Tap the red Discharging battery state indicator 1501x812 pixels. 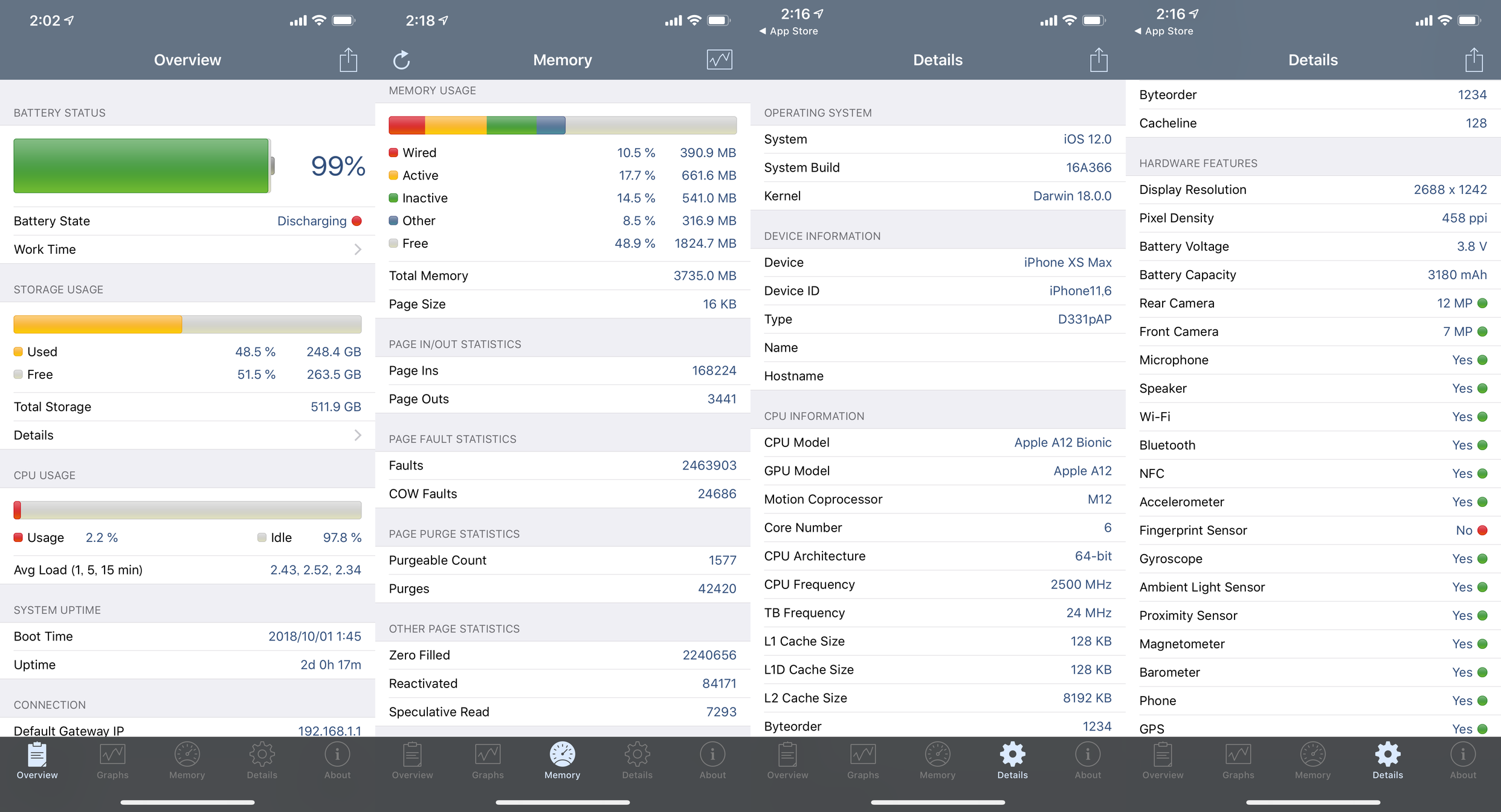[x=357, y=221]
